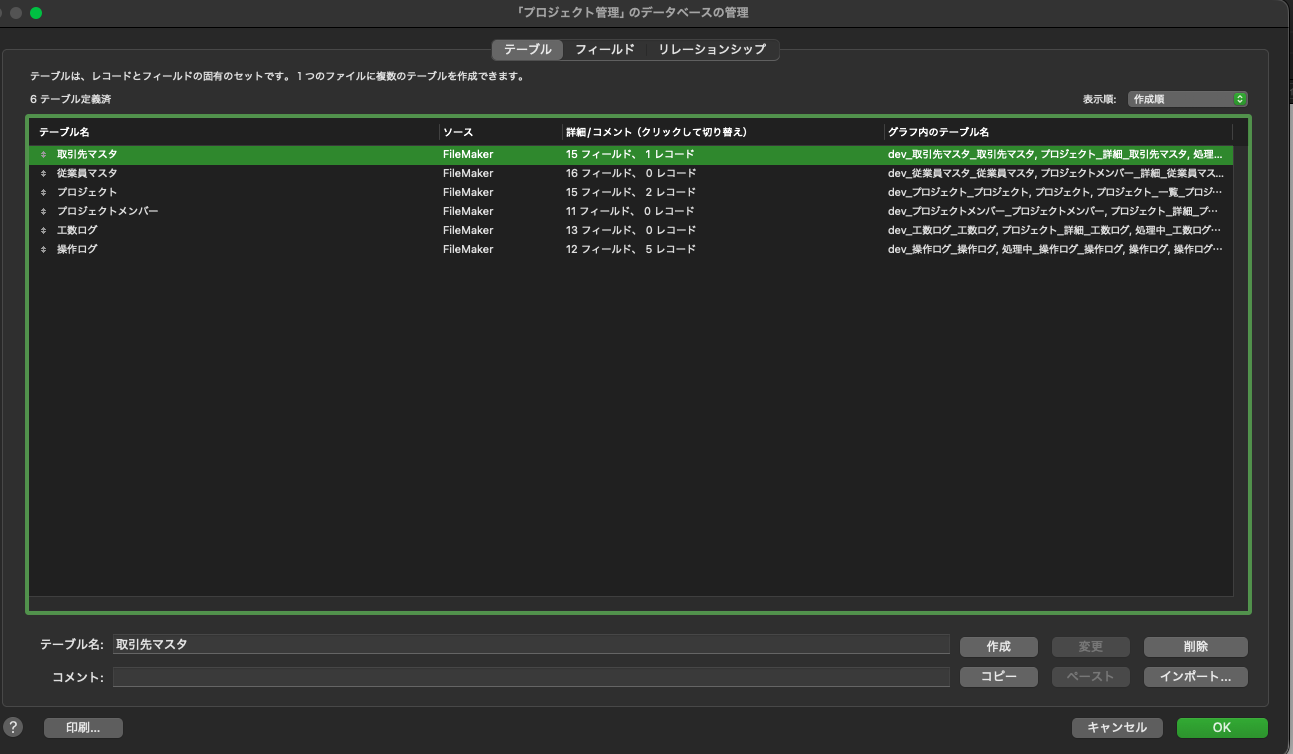Screen dimensions: 1293x754
Task: Select the プロジェクトメンバー table row
Action: (630, 212)
